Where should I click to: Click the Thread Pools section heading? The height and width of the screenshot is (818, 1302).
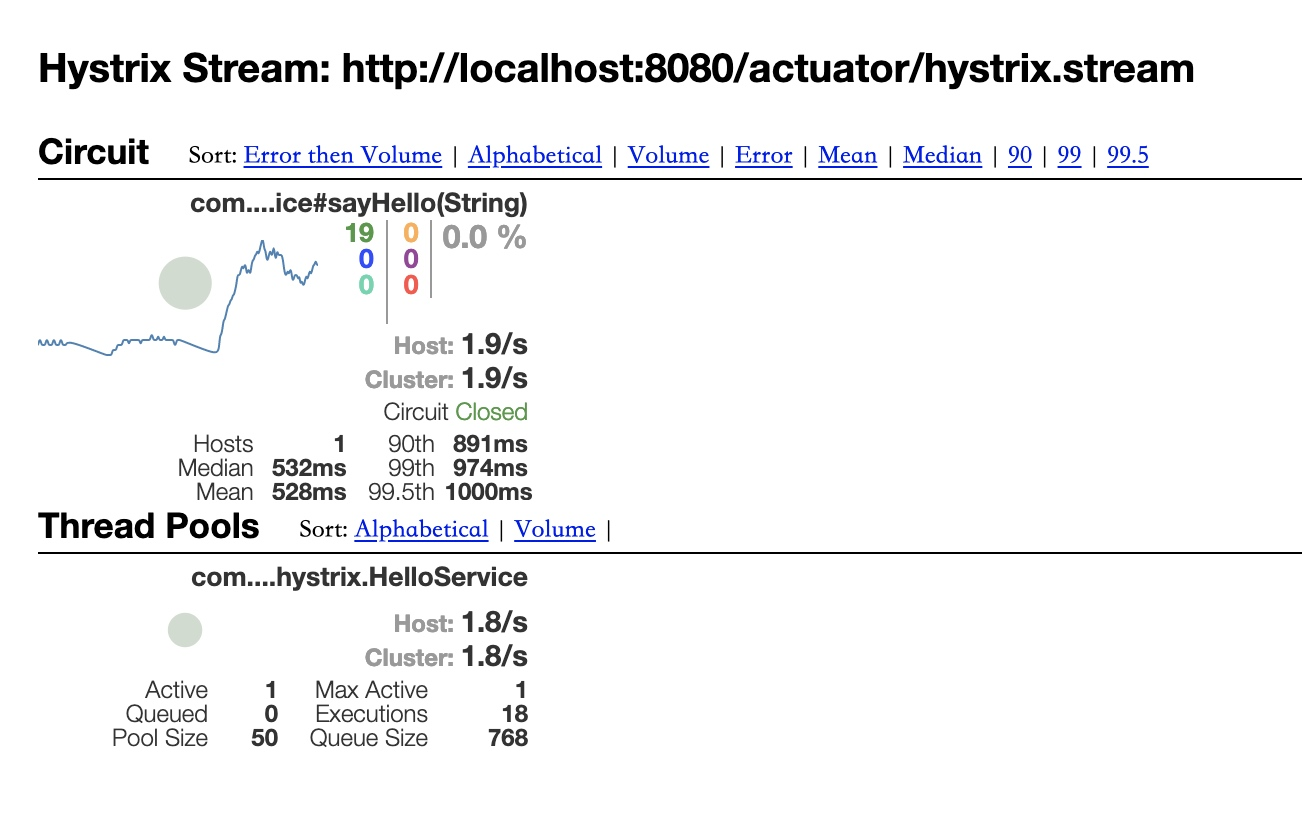[x=148, y=526]
